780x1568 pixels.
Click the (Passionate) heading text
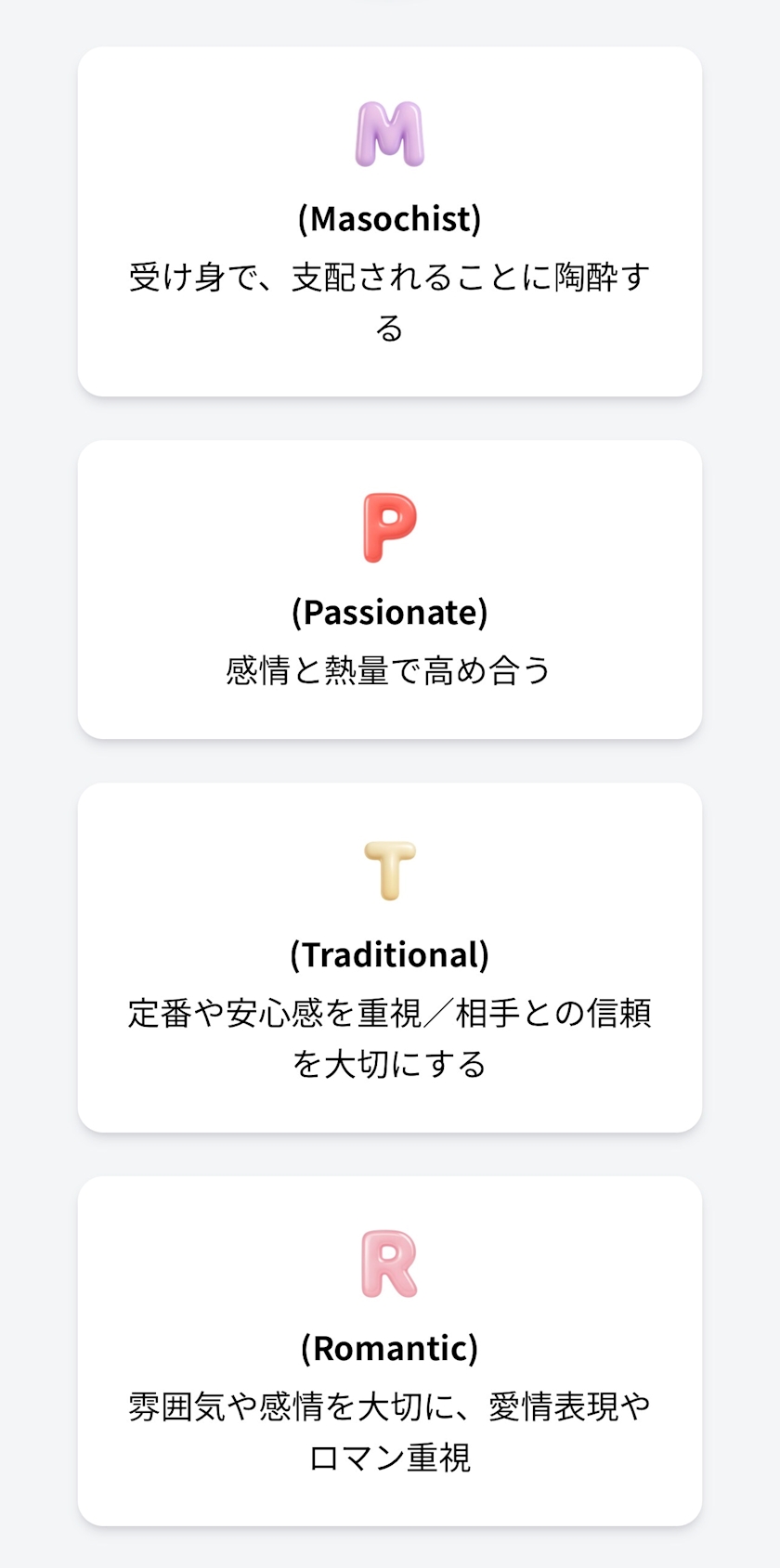click(x=390, y=613)
